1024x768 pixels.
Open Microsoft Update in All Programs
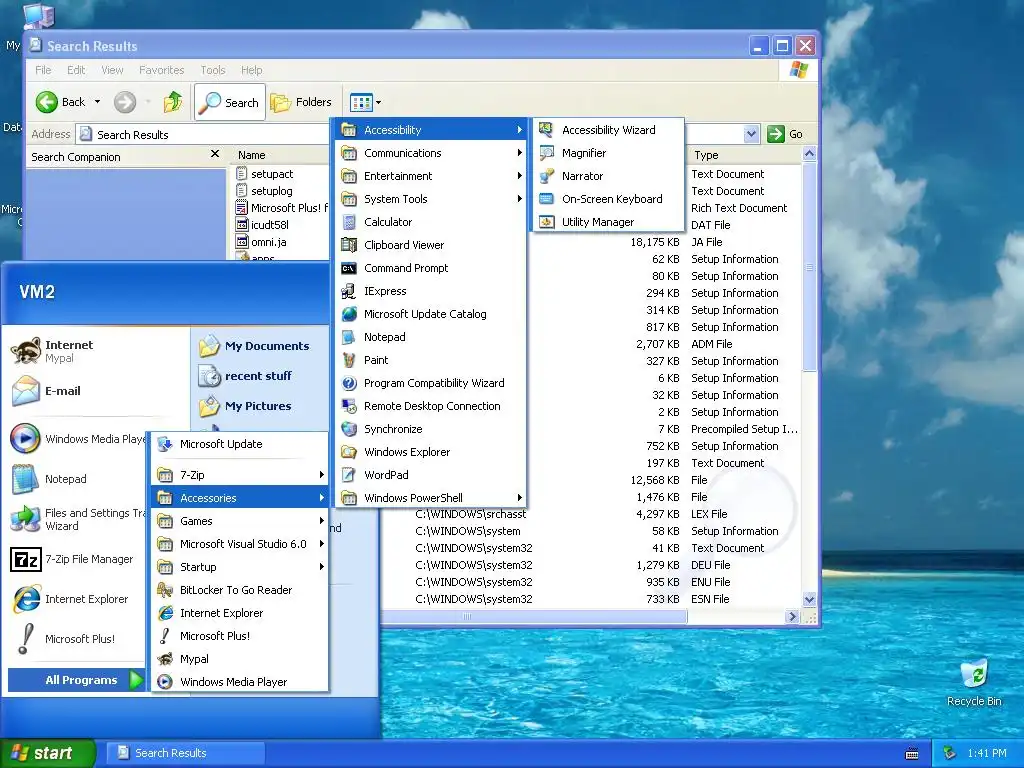tap(240, 444)
